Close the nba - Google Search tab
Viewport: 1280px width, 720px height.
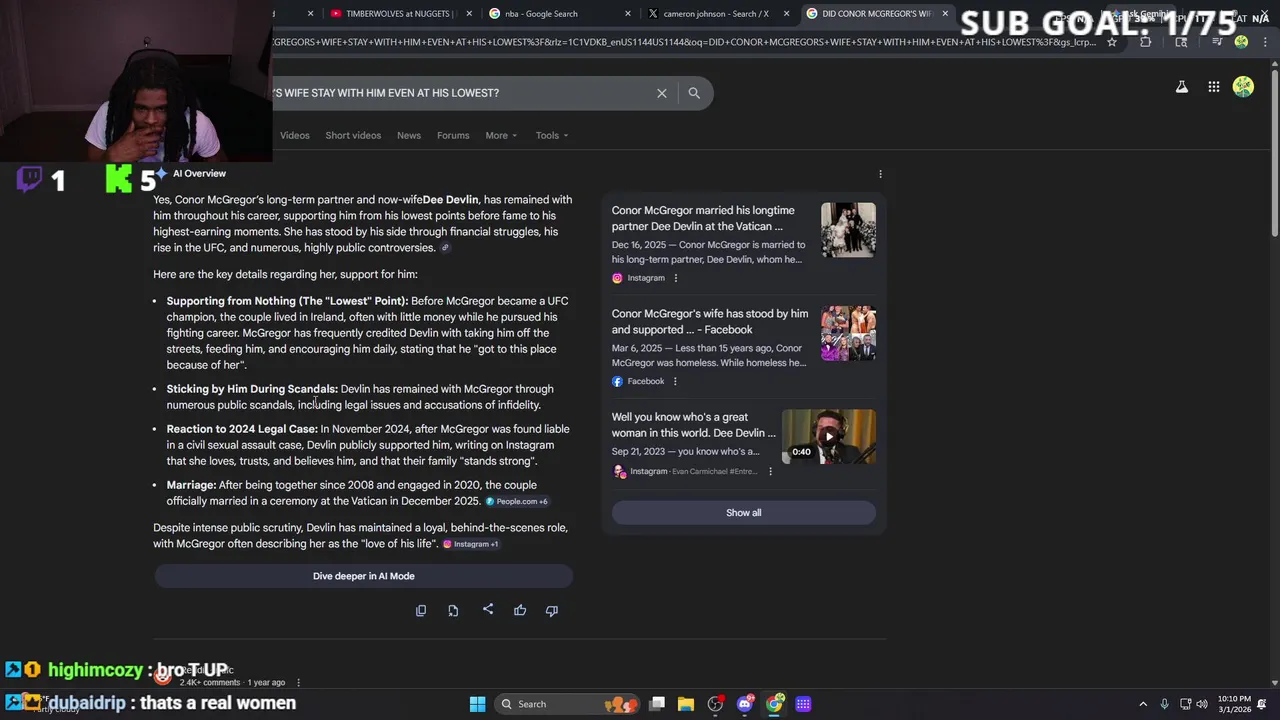(x=628, y=13)
